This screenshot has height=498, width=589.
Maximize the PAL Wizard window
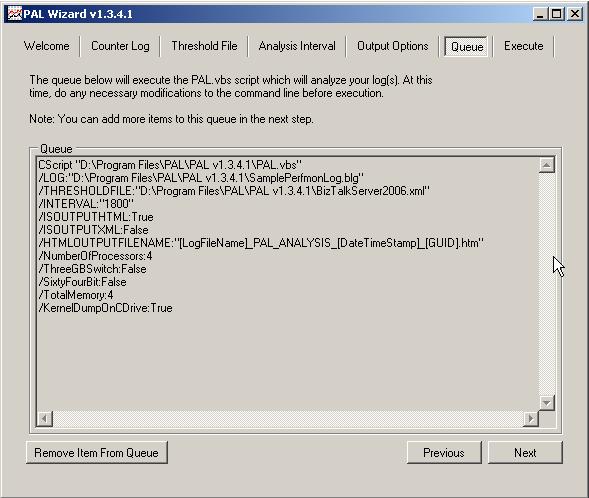[x=556, y=14]
